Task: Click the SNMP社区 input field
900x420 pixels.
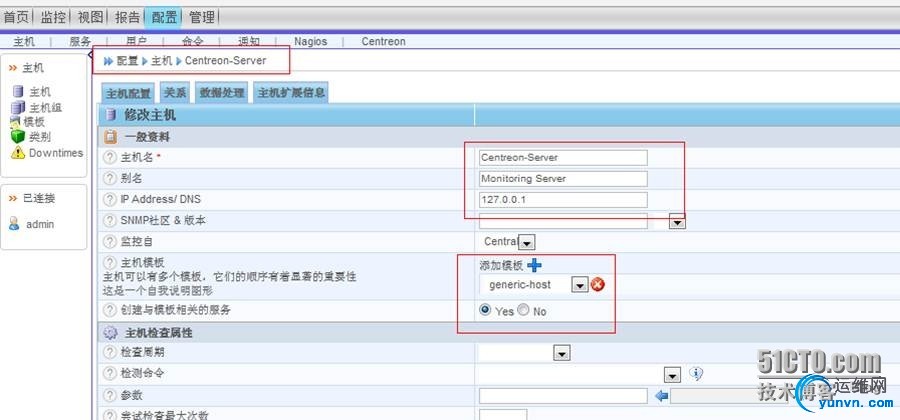Action: pyautogui.click(x=563, y=221)
